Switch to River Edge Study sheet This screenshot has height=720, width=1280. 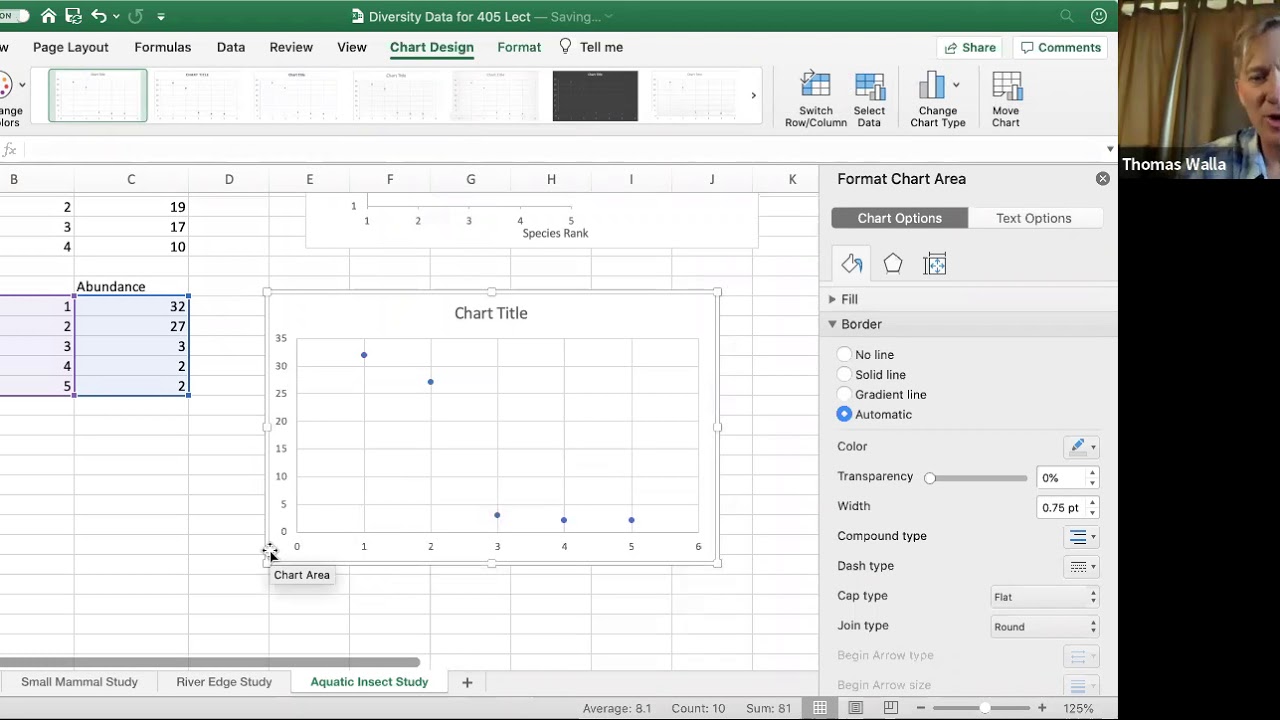click(224, 682)
